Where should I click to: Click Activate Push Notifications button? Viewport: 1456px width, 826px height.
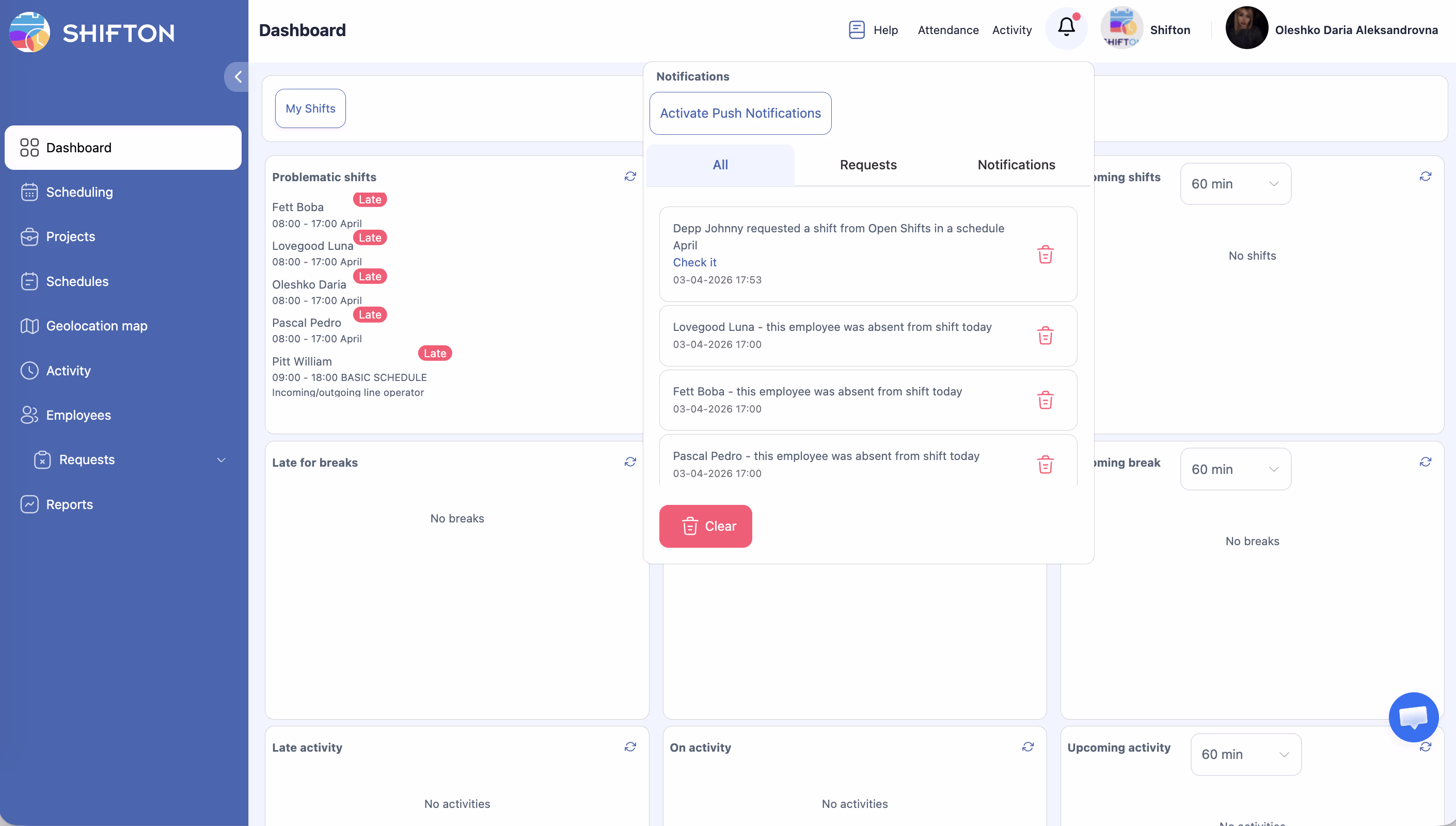pyautogui.click(x=740, y=114)
